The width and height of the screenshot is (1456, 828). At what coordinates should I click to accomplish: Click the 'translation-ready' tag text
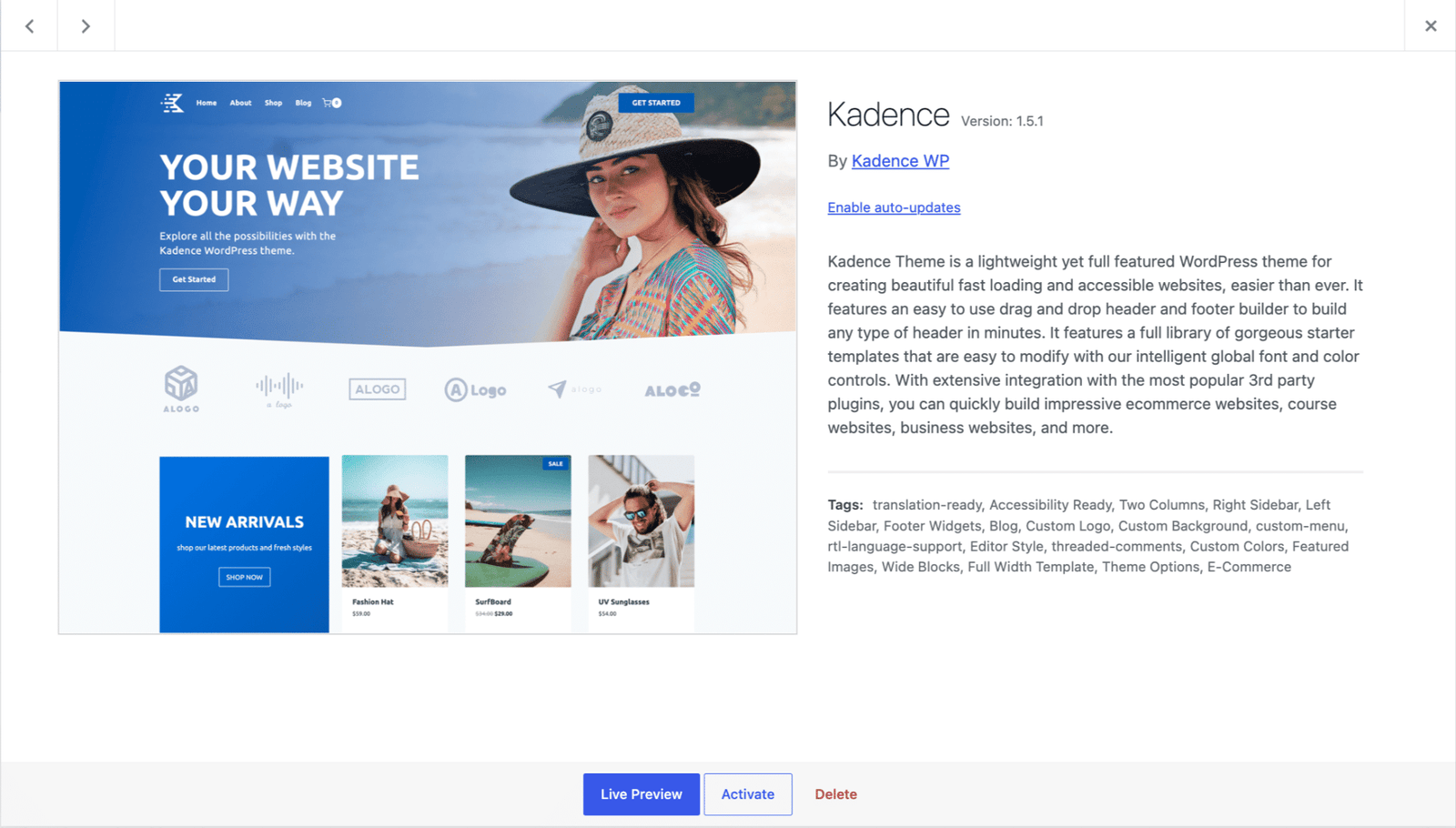(x=927, y=505)
